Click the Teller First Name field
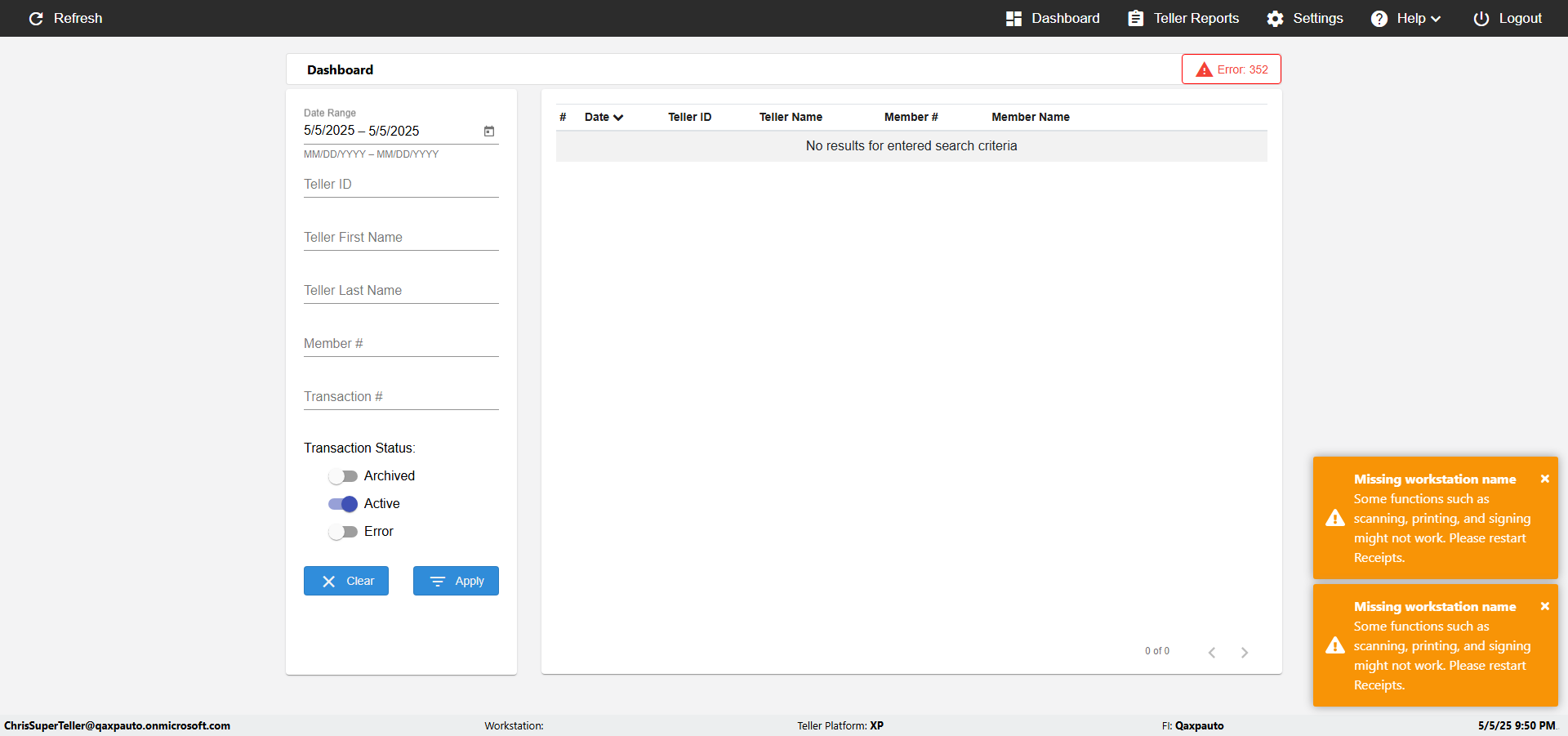This screenshot has width=1568, height=736. [401, 238]
